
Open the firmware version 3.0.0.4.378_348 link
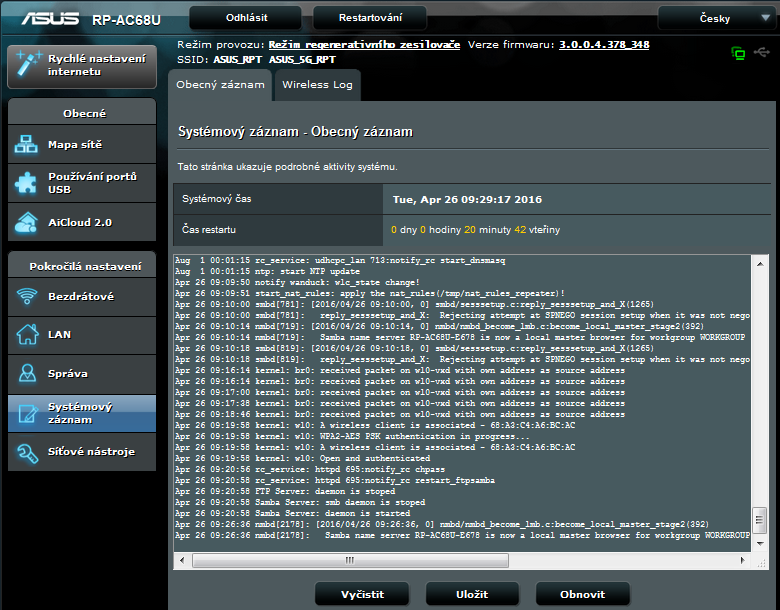603,45
